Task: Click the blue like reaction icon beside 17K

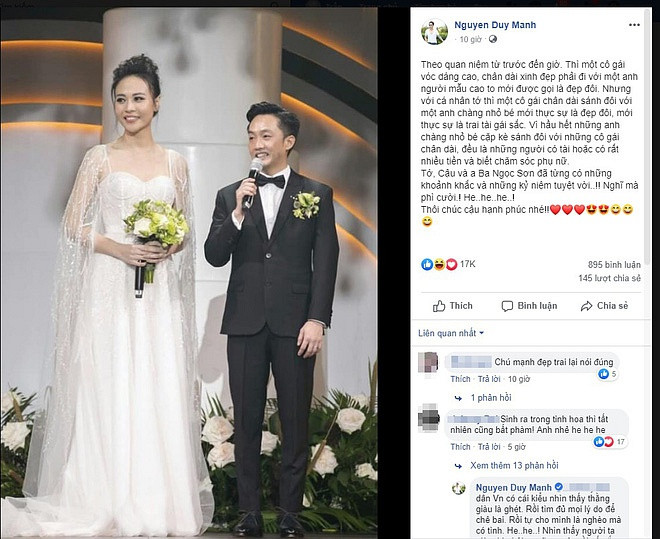Action: click(427, 264)
